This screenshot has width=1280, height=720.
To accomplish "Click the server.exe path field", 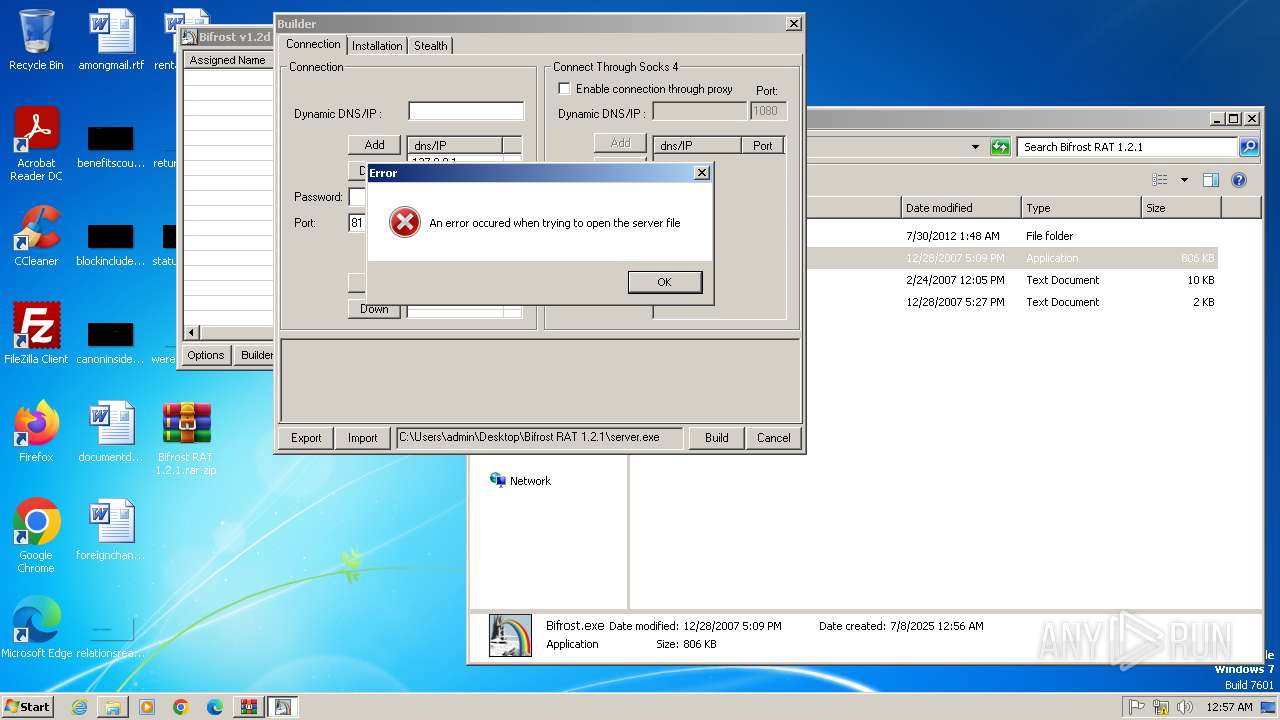I will coord(540,438).
